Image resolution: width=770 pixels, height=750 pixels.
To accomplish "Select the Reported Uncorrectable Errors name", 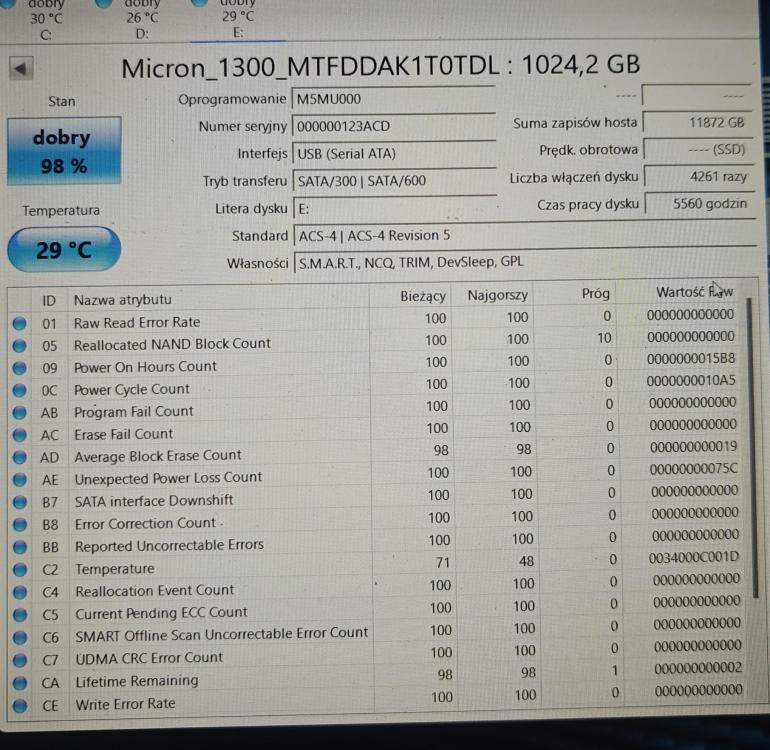I will coord(169,546).
